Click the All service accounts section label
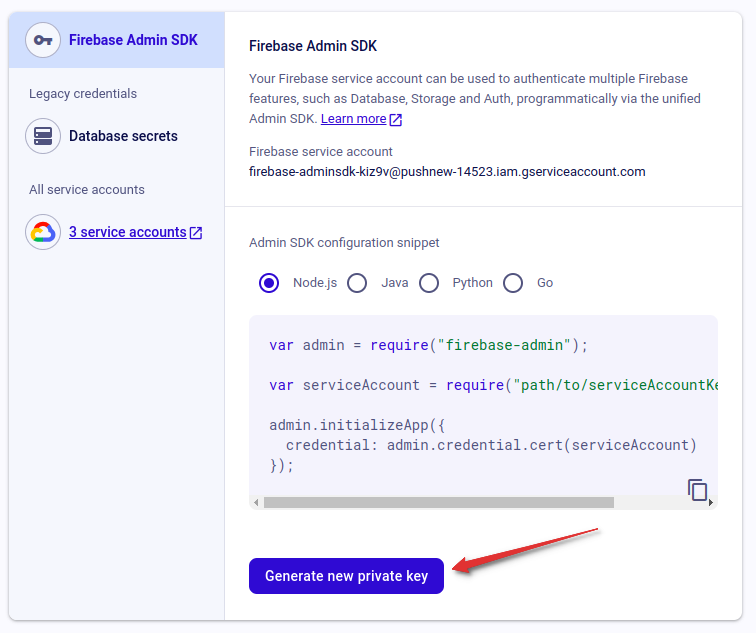Viewport: 756px width, 633px height. point(87,189)
